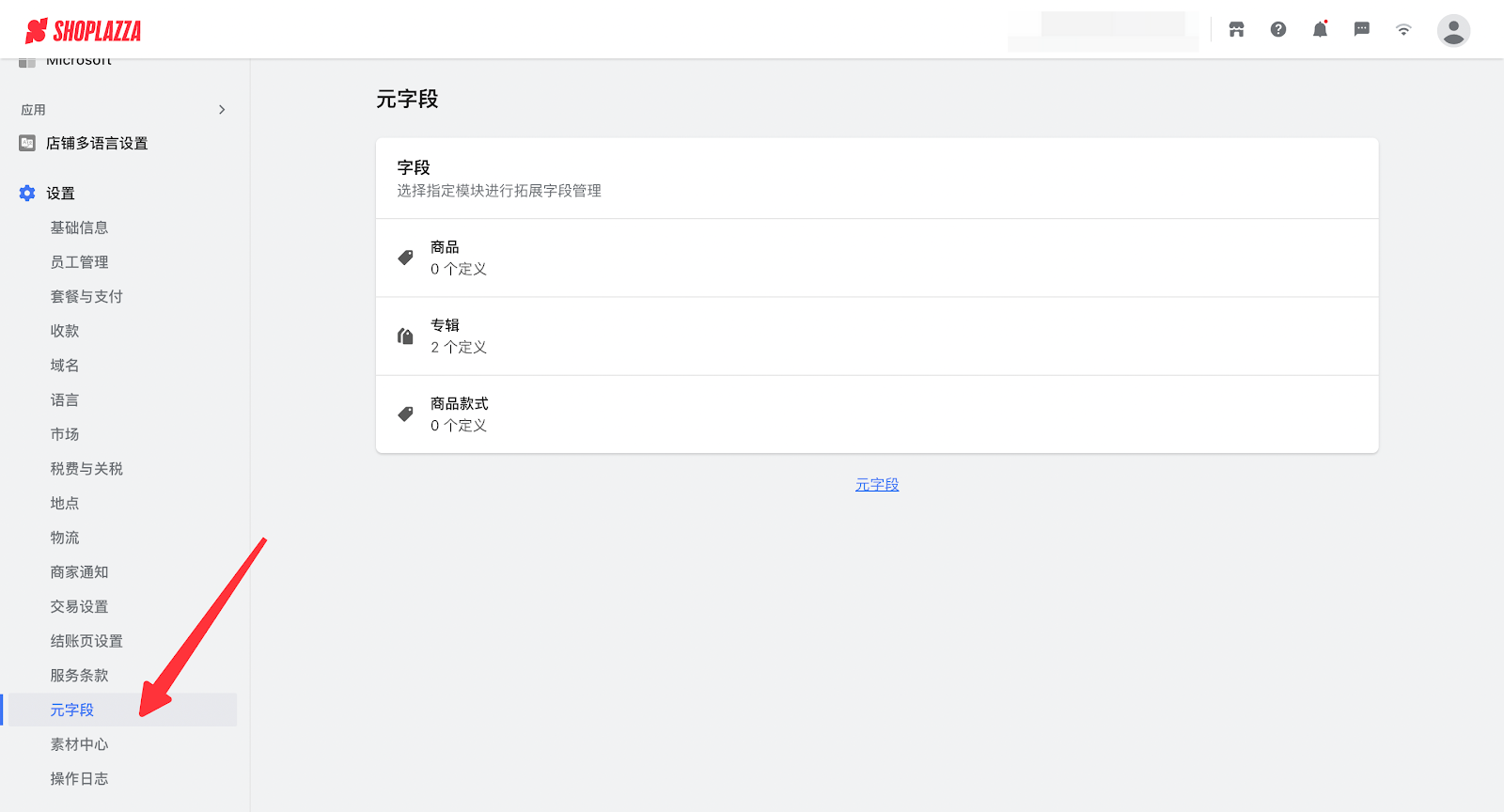Click the Shoplazza logo
Image resolution: width=1504 pixels, height=812 pixels.
[x=83, y=31]
